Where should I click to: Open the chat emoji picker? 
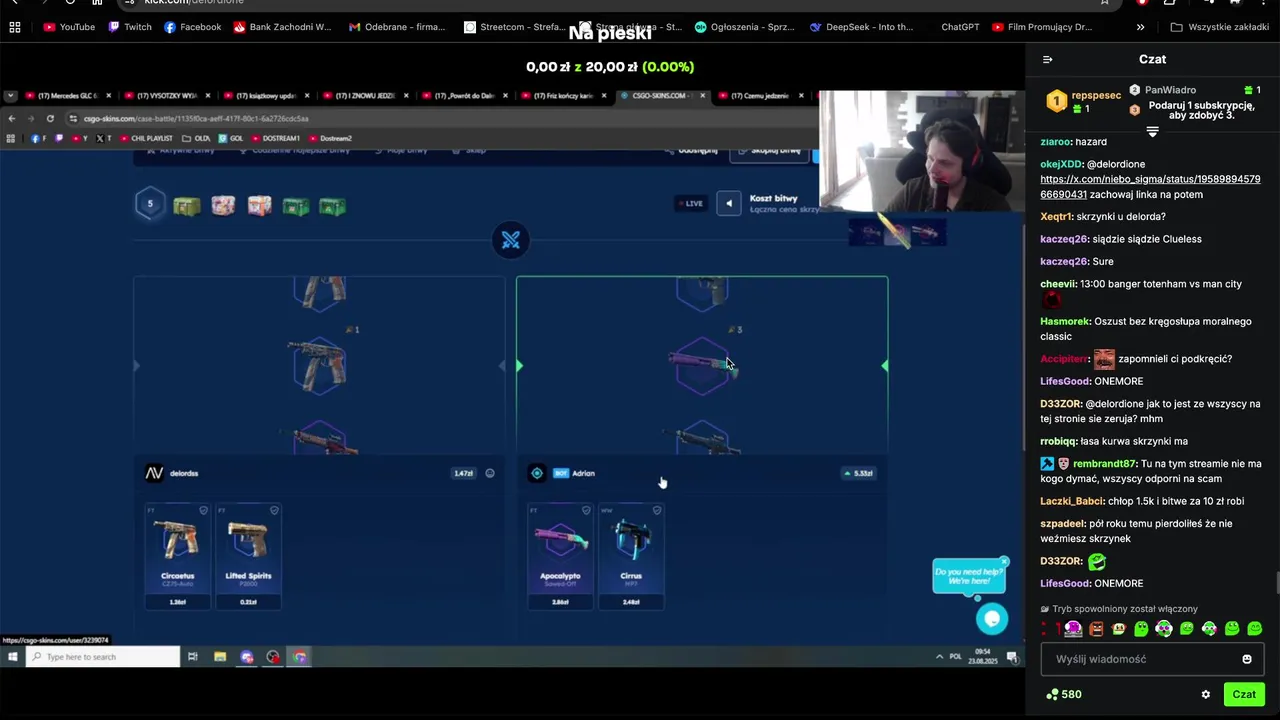coord(1246,659)
